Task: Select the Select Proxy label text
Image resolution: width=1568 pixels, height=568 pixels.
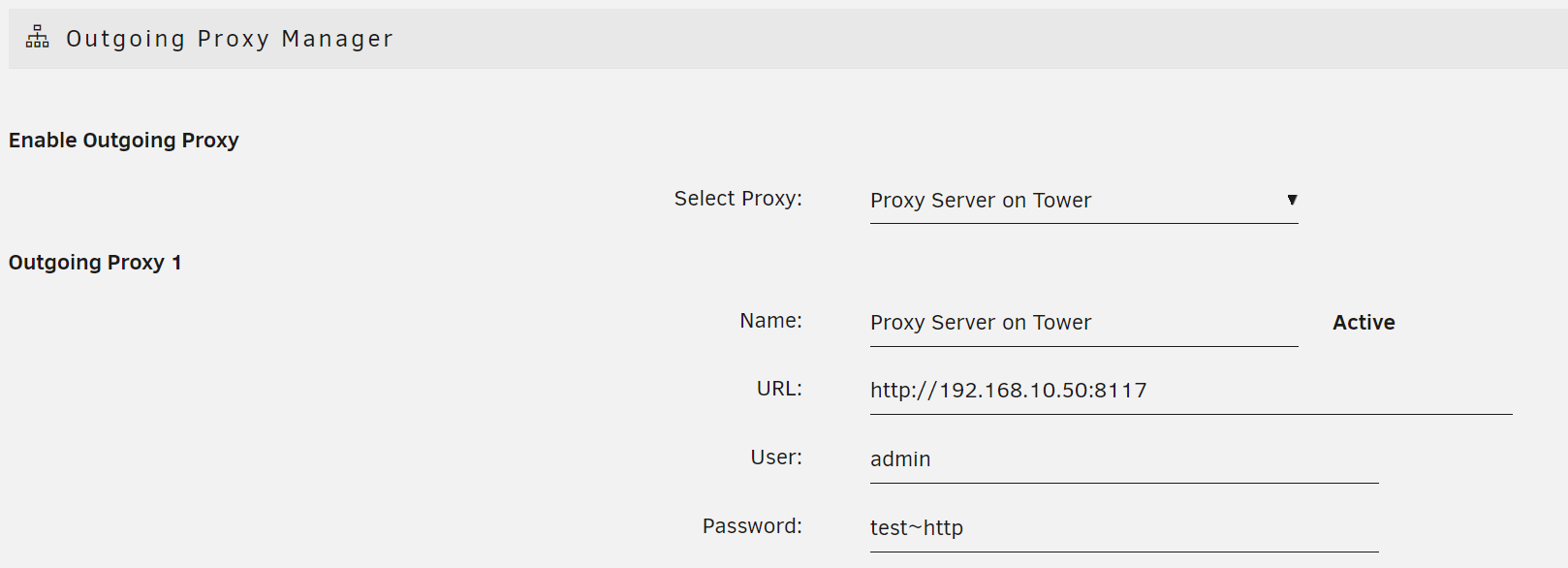Action: tap(737, 198)
